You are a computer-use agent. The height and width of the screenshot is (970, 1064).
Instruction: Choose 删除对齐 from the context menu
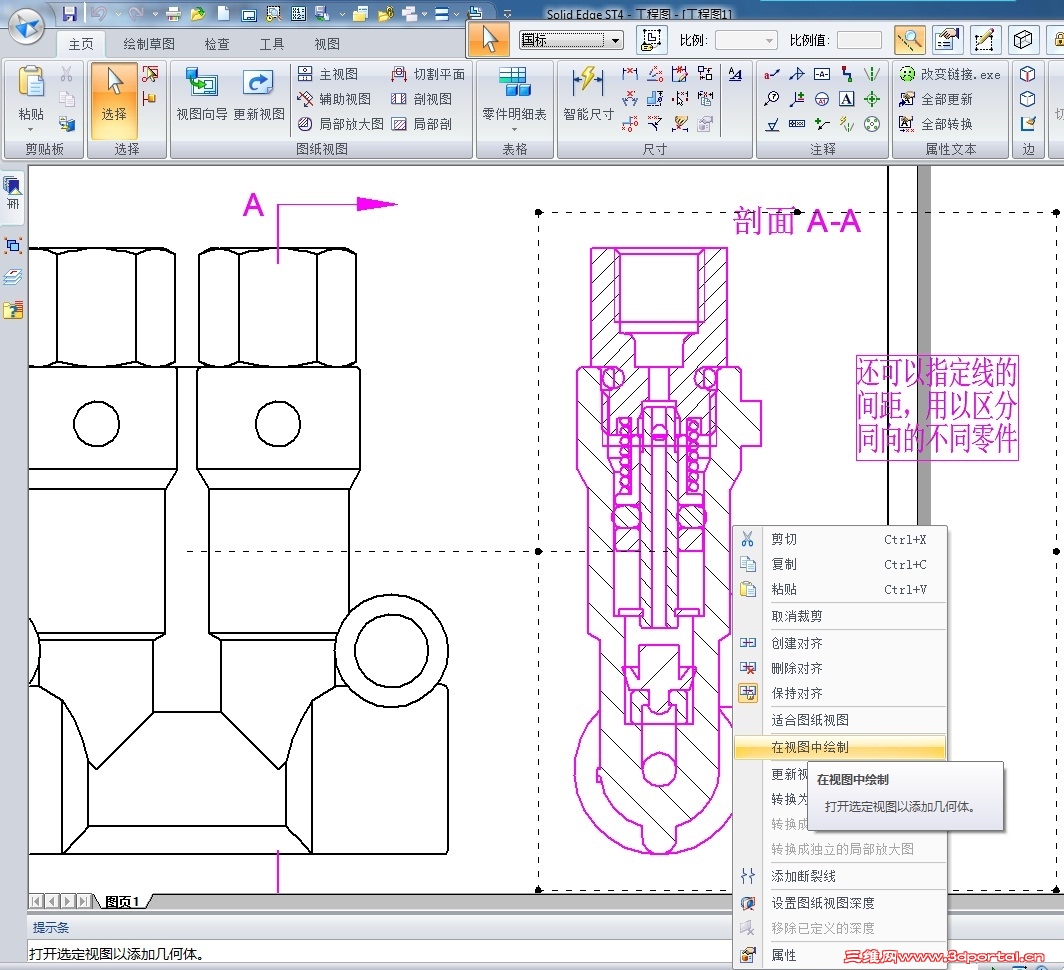tap(840, 668)
